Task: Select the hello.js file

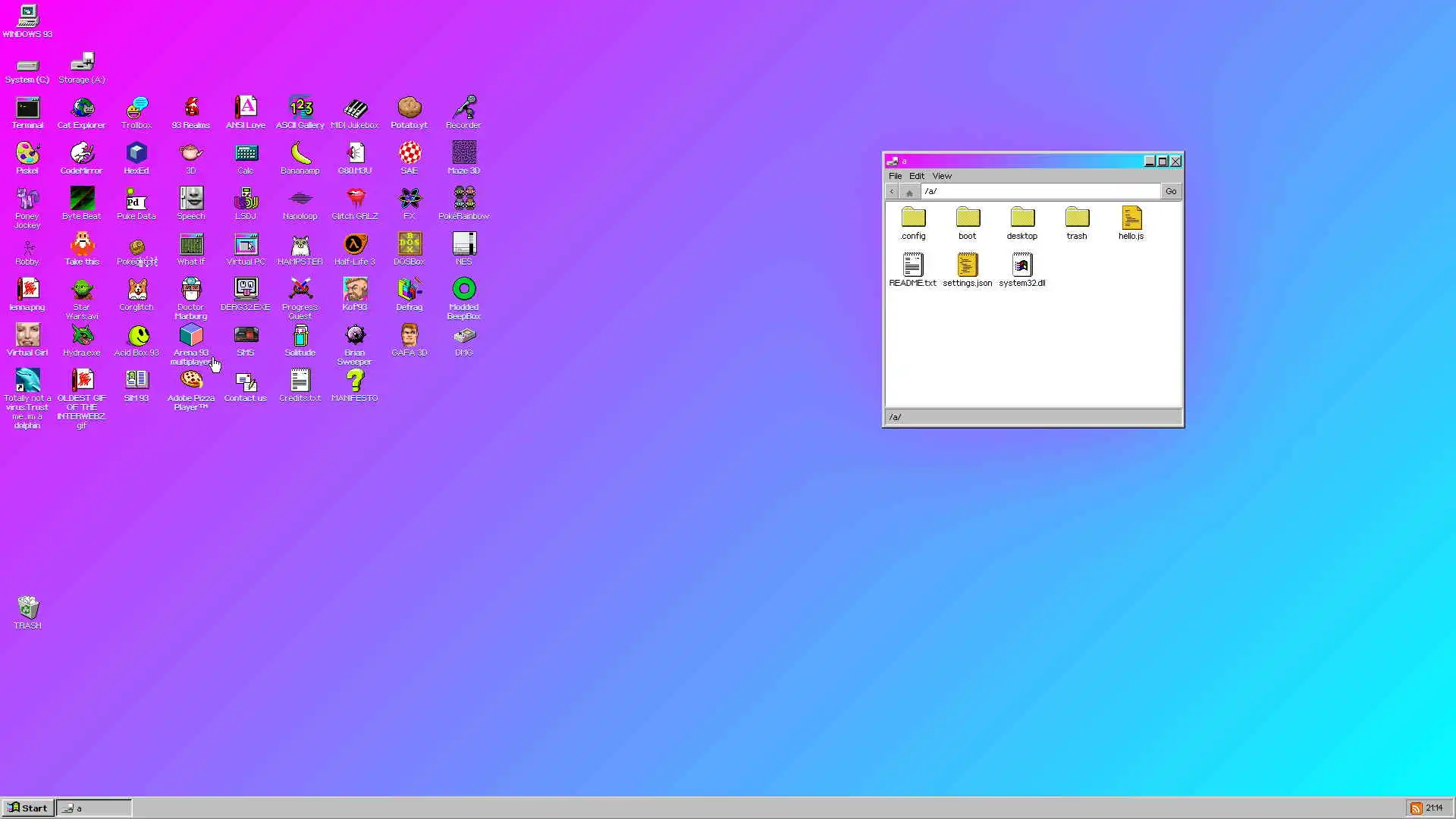Action: coord(1131,219)
